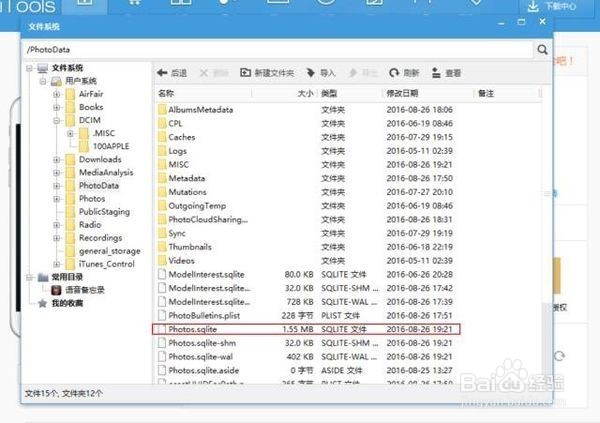Select the Photos.sqlite-shm file
Viewport: 600px width, 423px height.
306,343
